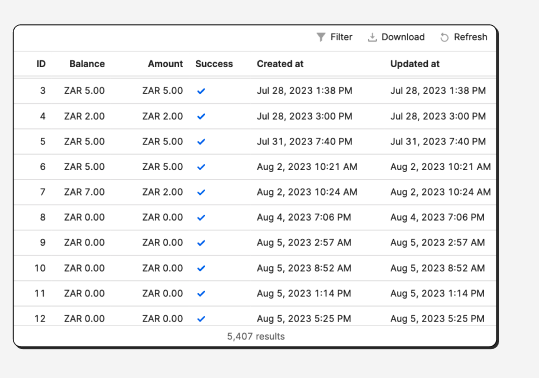
Task: Click Balance ZAR 7.00 in row 7
Action: coord(84,192)
